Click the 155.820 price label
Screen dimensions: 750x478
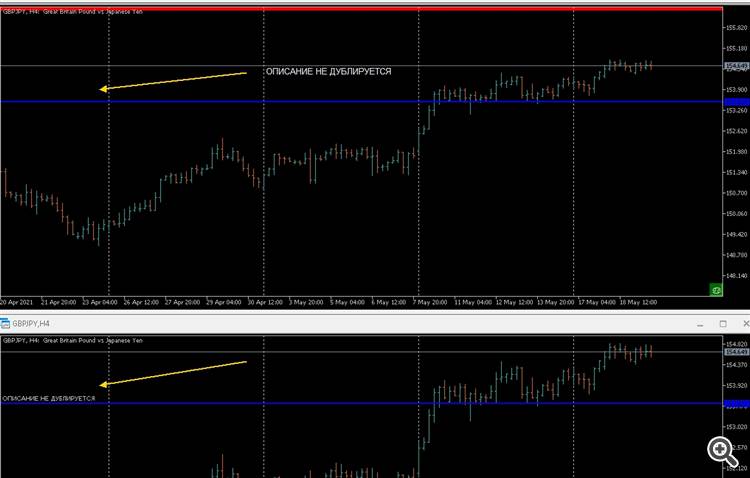pyautogui.click(x=736, y=28)
